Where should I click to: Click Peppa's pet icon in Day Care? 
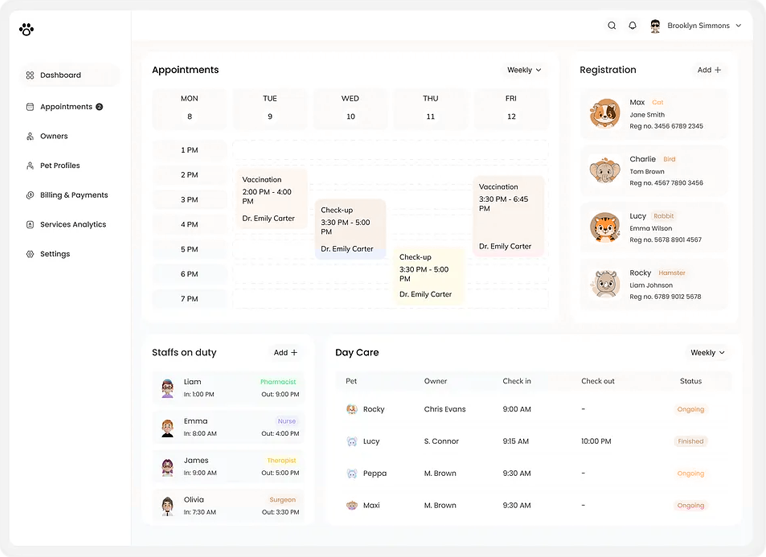[x=352, y=473]
